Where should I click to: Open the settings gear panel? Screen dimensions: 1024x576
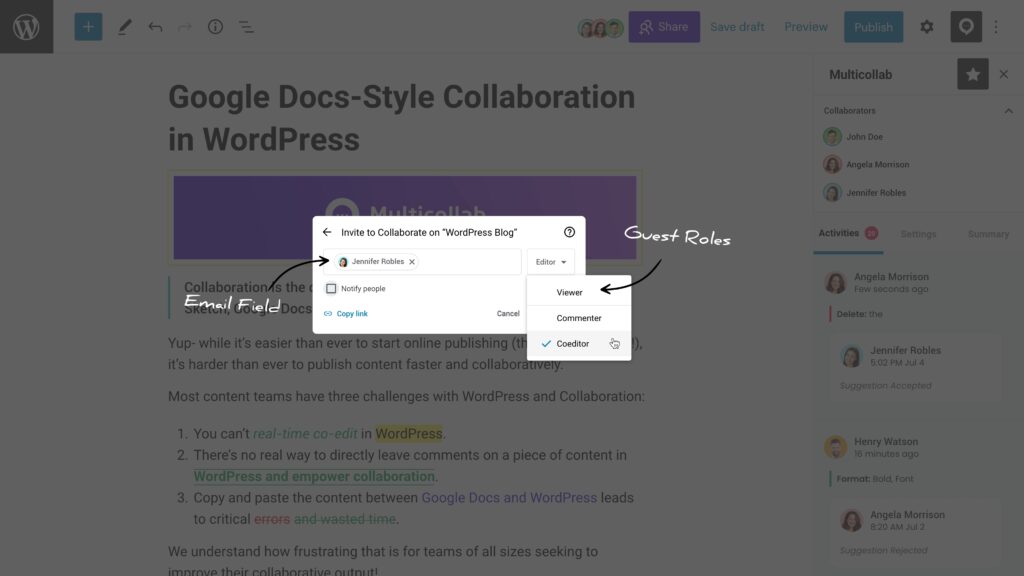coord(927,27)
